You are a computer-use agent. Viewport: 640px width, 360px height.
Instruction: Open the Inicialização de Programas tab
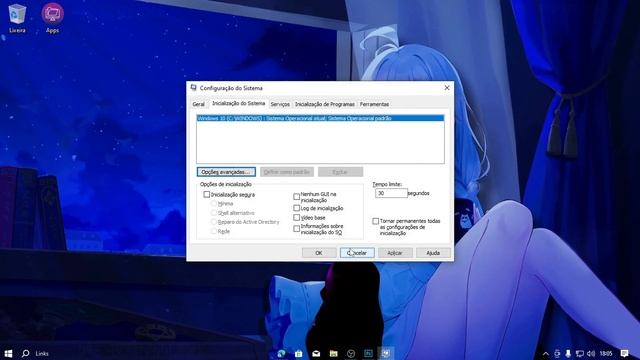[324, 104]
